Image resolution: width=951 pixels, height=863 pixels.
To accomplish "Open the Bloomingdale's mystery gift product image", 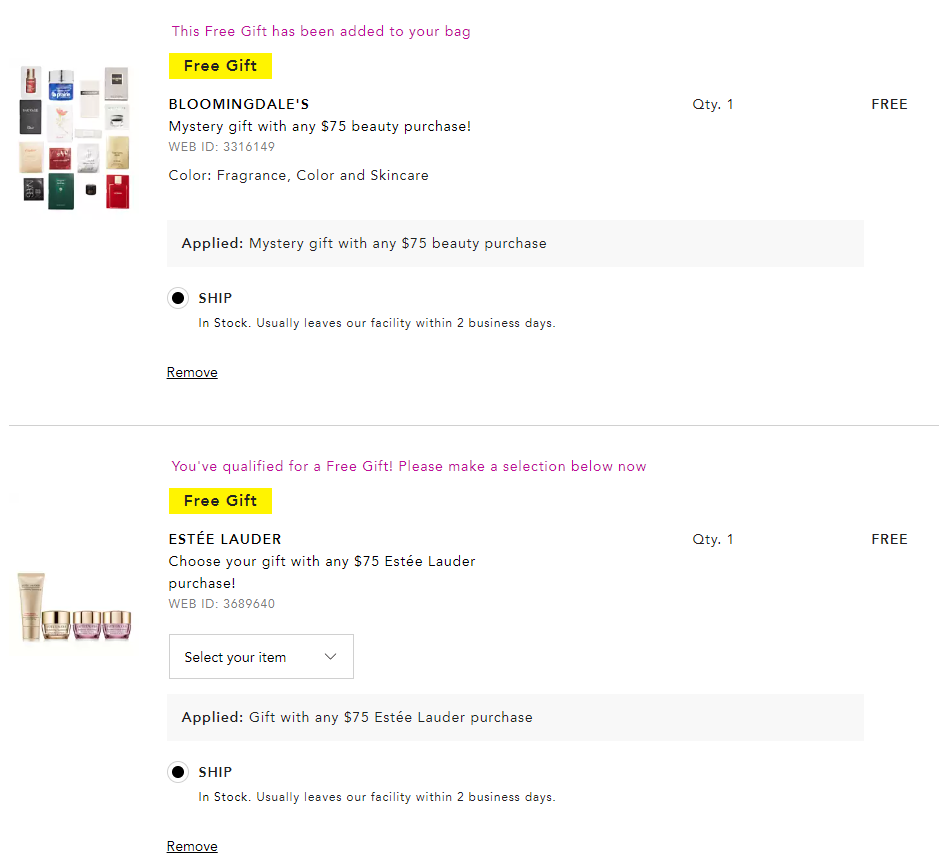I will tap(75, 138).
